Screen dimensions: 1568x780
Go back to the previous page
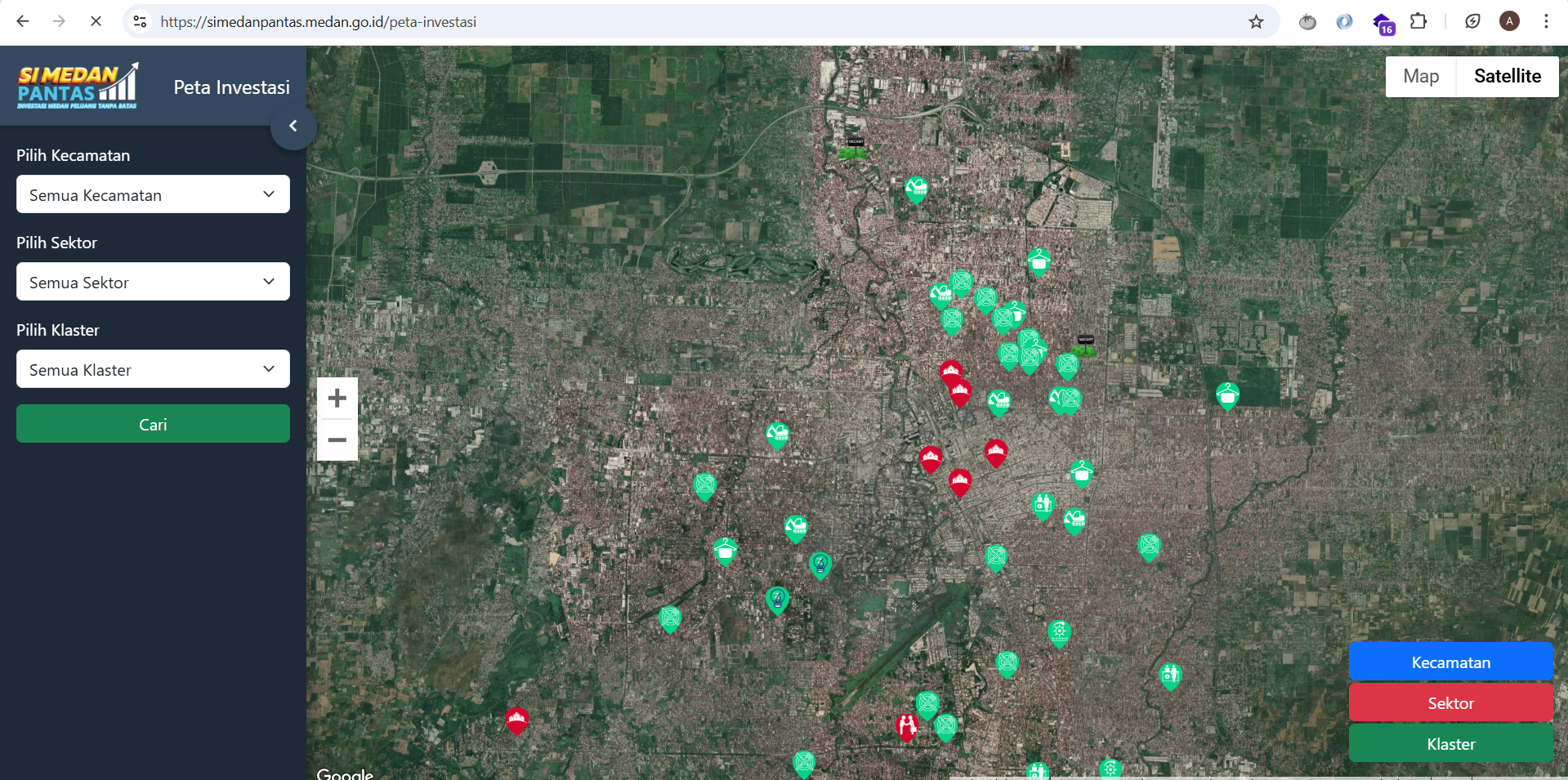[x=23, y=21]
